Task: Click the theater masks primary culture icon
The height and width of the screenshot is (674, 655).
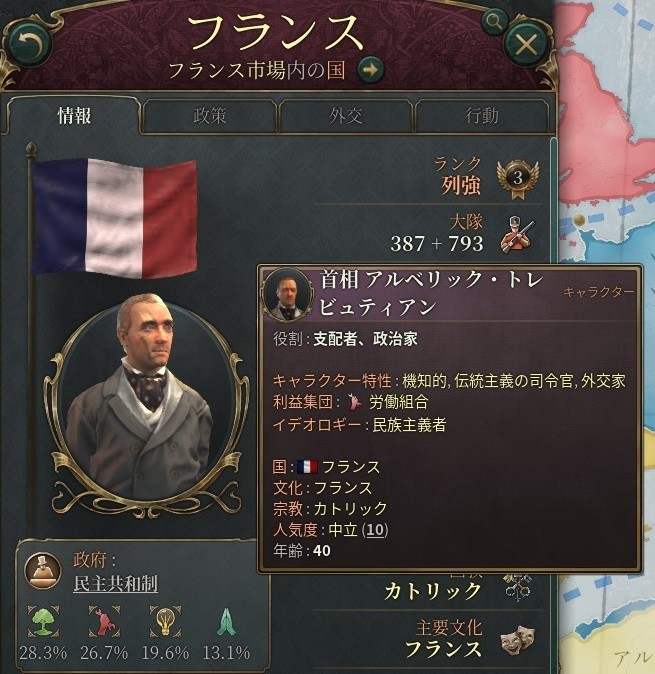Action: click(x=517, y=640)
